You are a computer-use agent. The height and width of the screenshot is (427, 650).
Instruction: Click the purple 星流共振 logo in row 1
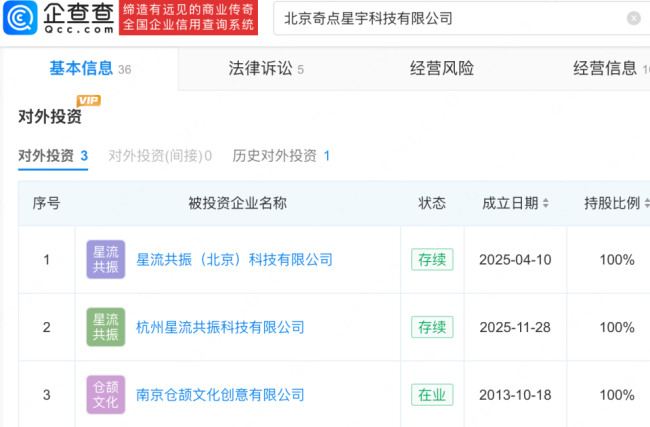pyautogui.click(x=106, y=260)
